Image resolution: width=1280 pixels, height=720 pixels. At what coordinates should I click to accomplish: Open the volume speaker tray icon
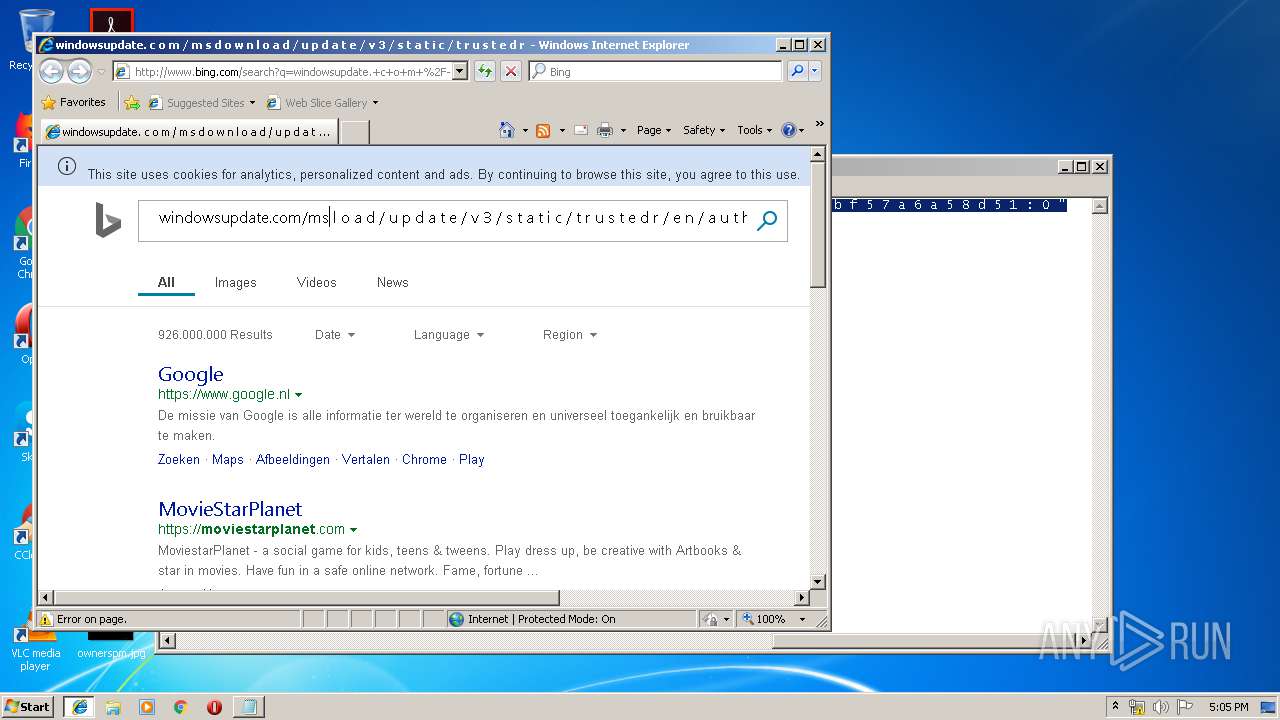click(x=1161, y=707)
